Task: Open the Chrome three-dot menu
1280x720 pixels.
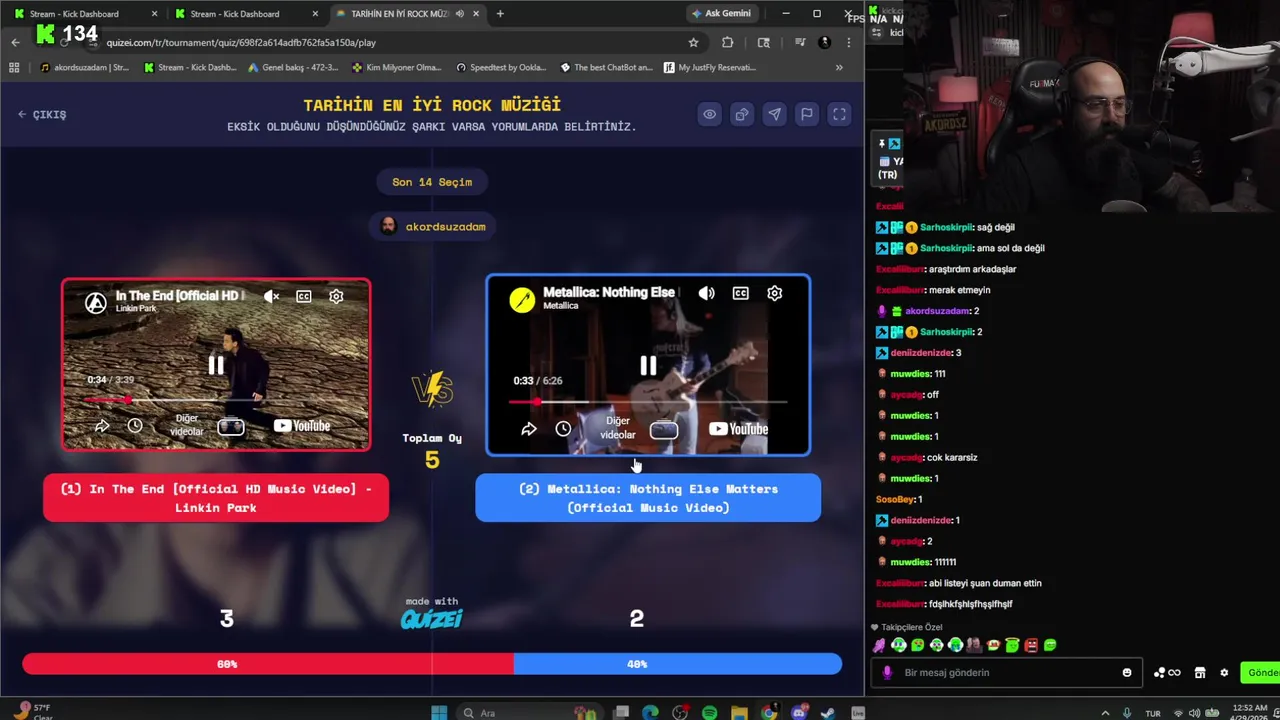Action: [x=848, y=42]
